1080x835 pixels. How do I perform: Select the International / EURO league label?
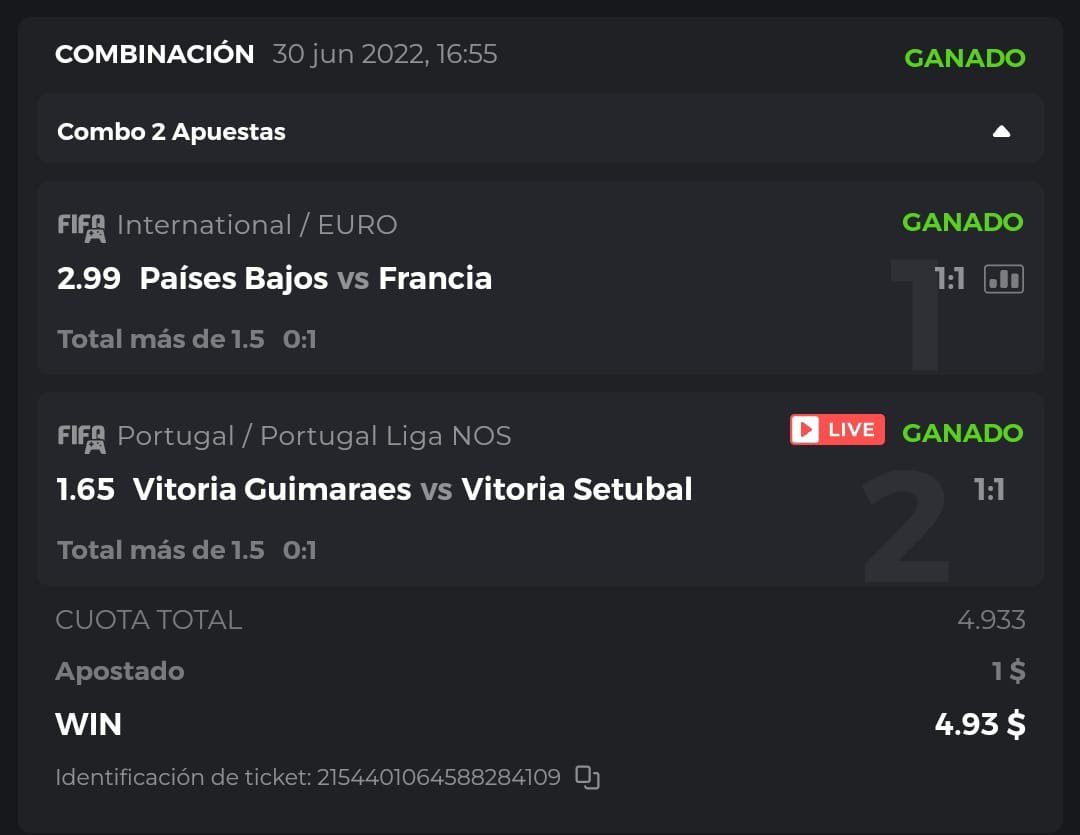pos(257,225)
